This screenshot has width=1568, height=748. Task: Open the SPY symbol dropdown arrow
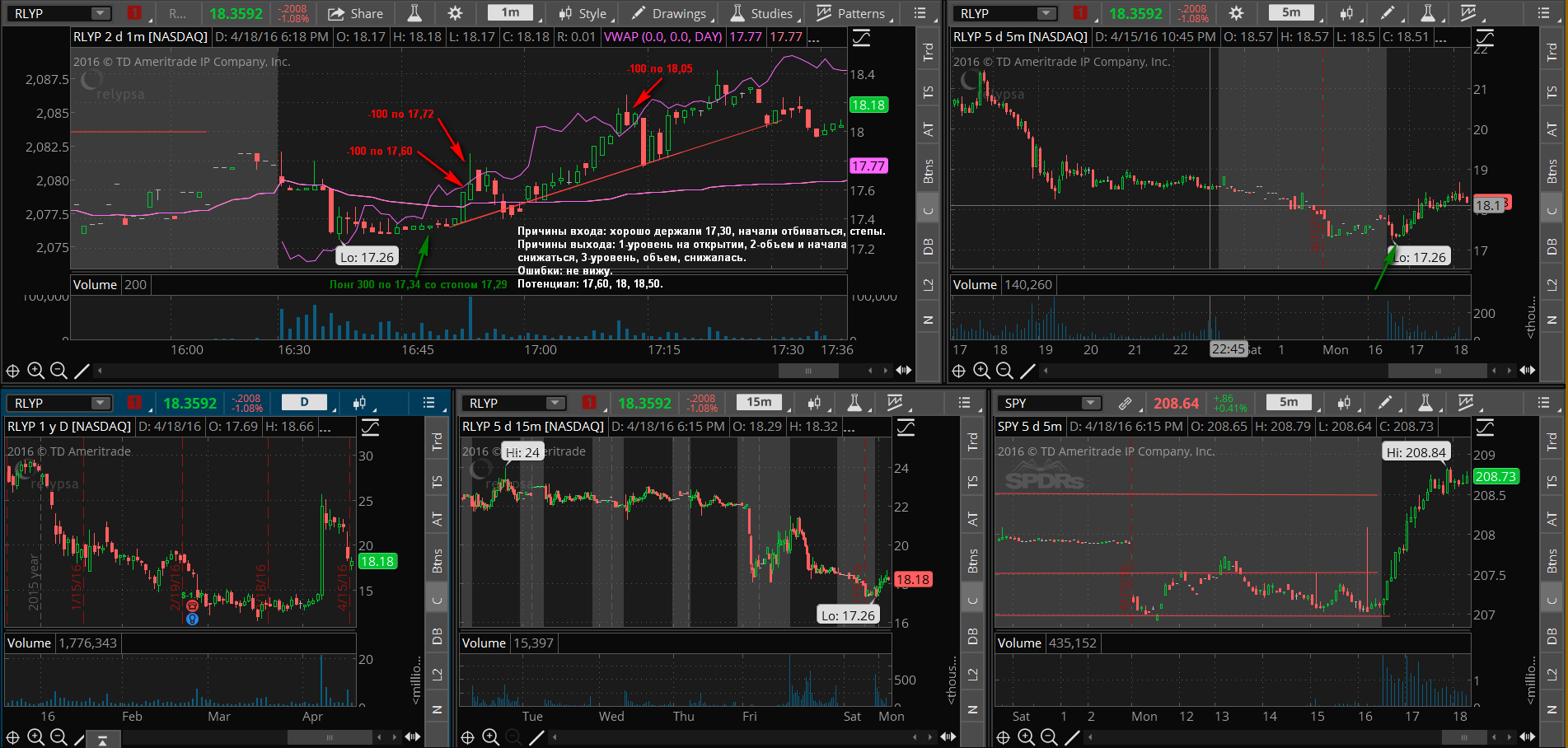[1090, 403]
